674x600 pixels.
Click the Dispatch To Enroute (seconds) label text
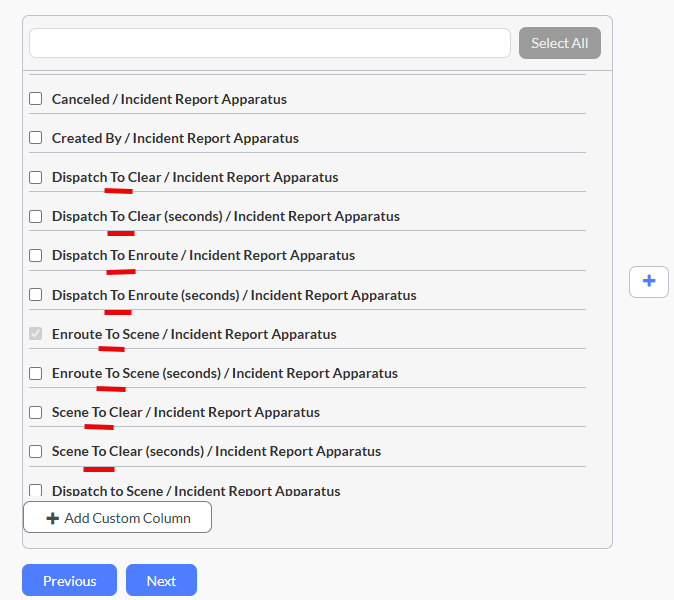(234, 295)
